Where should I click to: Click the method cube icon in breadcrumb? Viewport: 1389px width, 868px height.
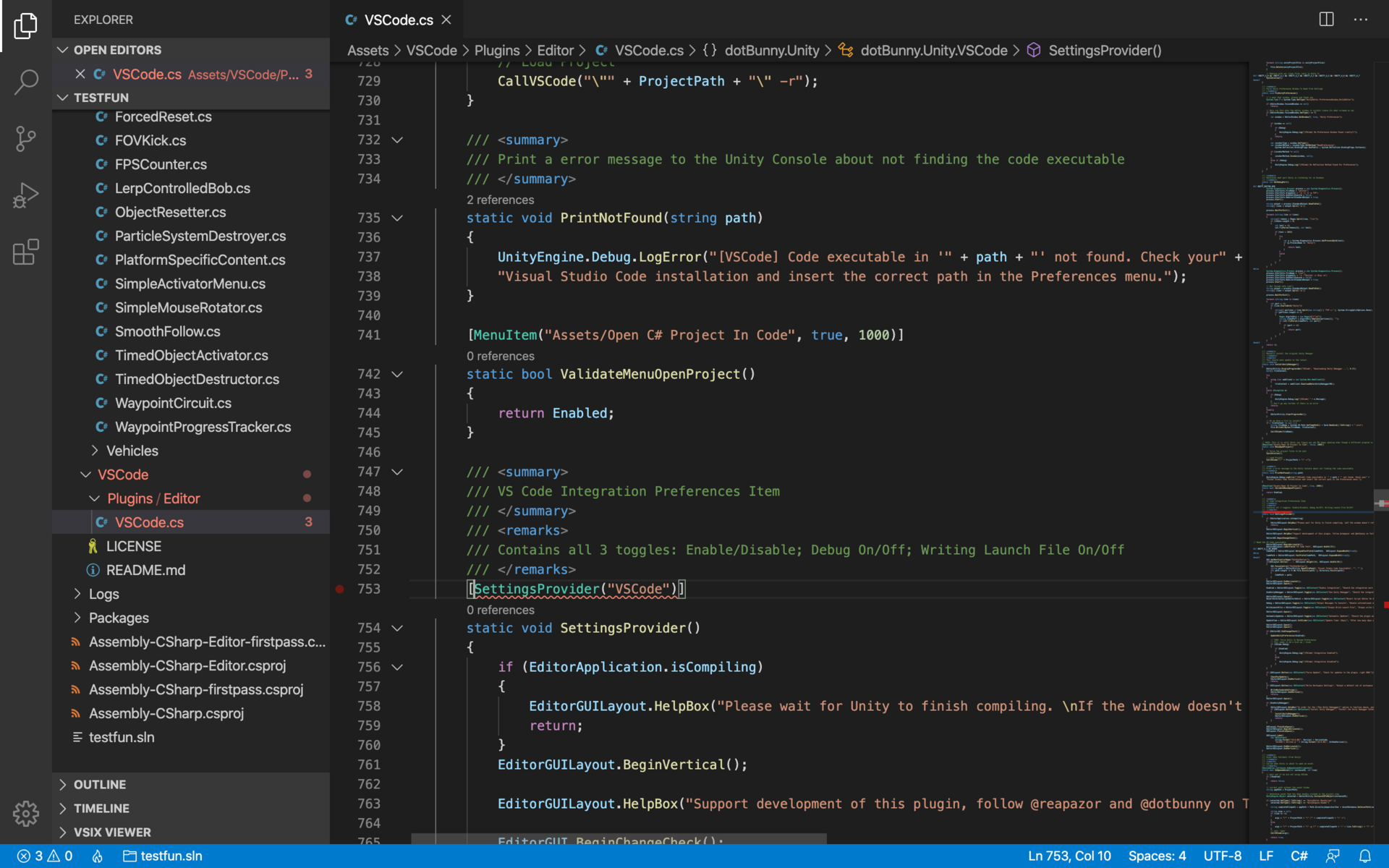pyautogui.click(x=1034, y=50)
